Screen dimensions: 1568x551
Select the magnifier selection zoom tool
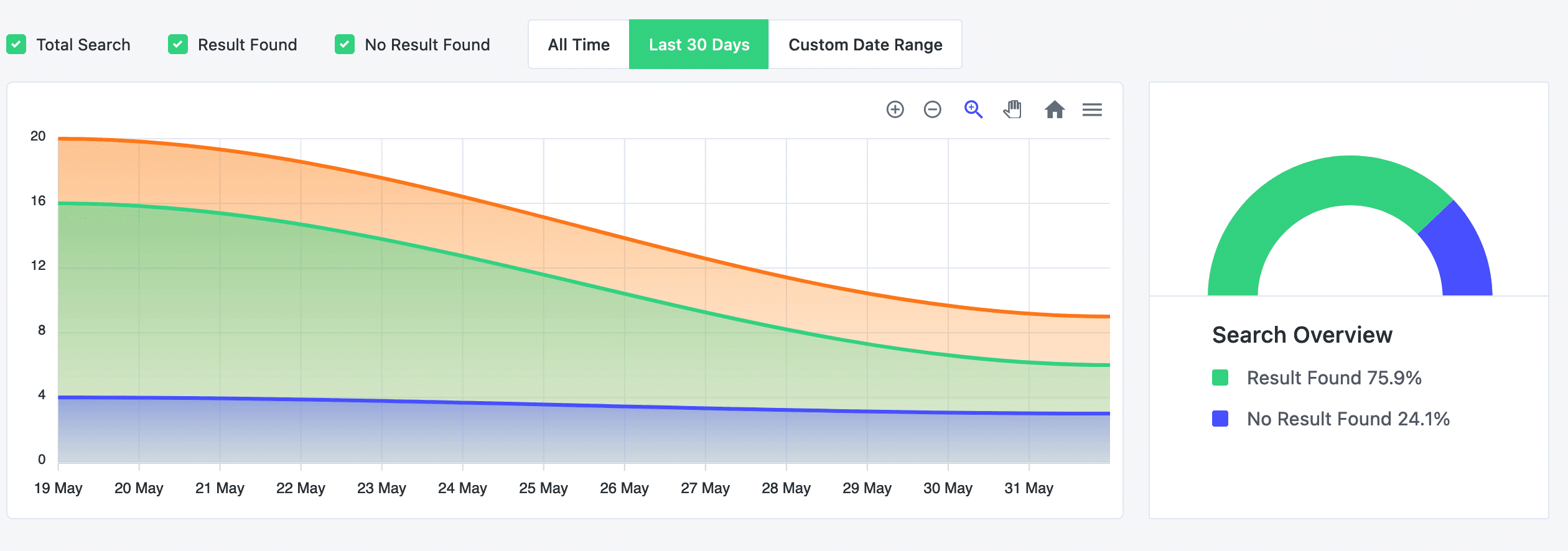point(973,109)
